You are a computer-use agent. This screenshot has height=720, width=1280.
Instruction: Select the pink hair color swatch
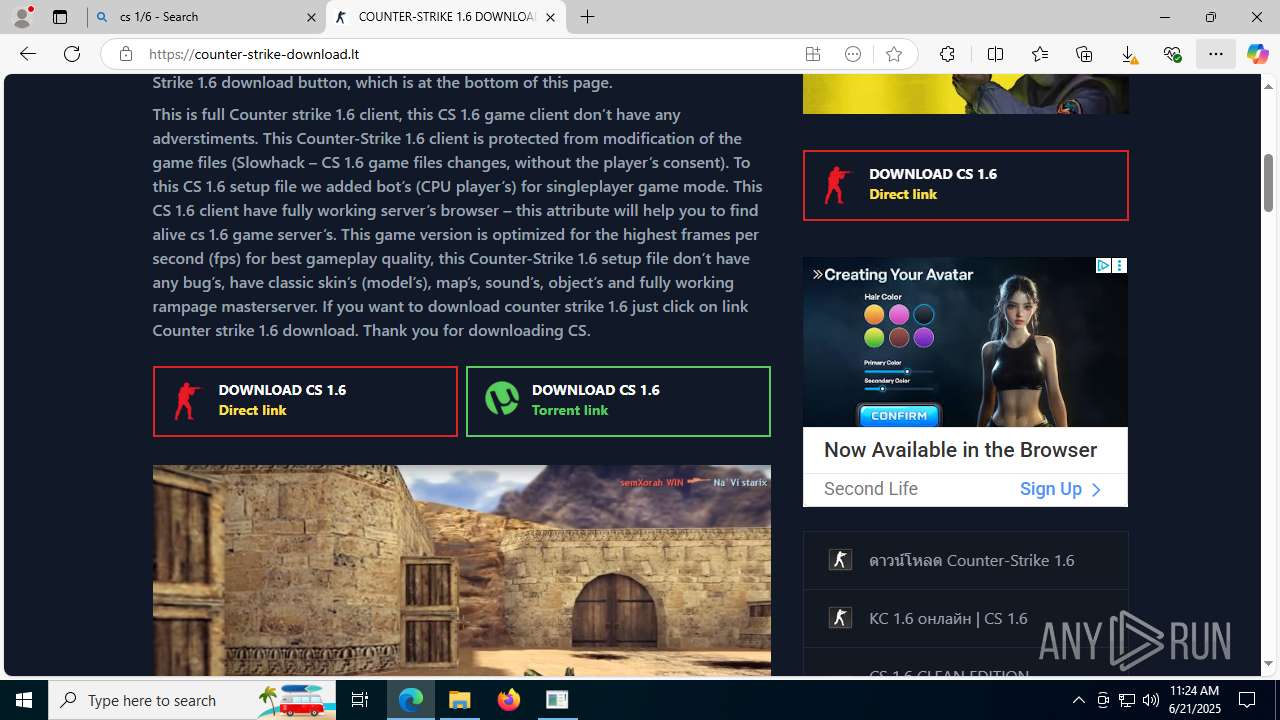coord(899,314)
